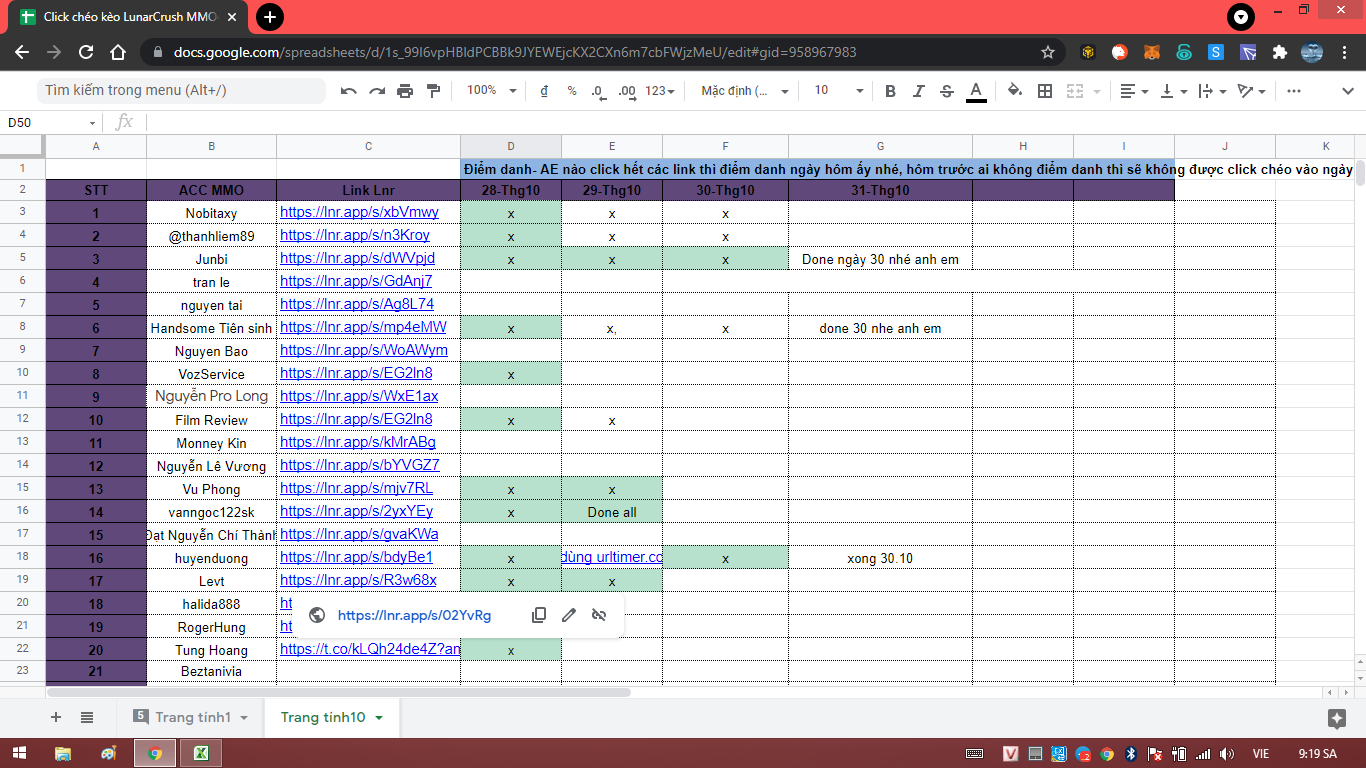
Task: Open the borders tool
Action: 1045,91
